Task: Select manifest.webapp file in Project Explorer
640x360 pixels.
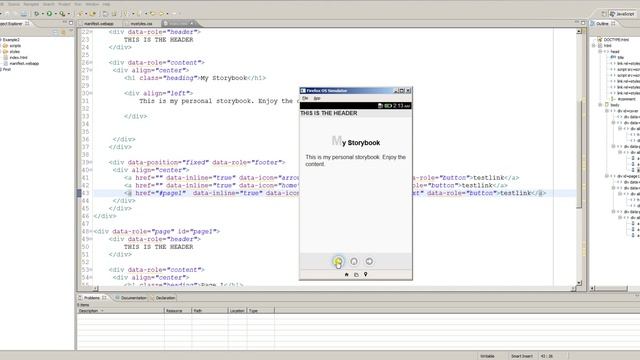Action: tap(24, 63)
